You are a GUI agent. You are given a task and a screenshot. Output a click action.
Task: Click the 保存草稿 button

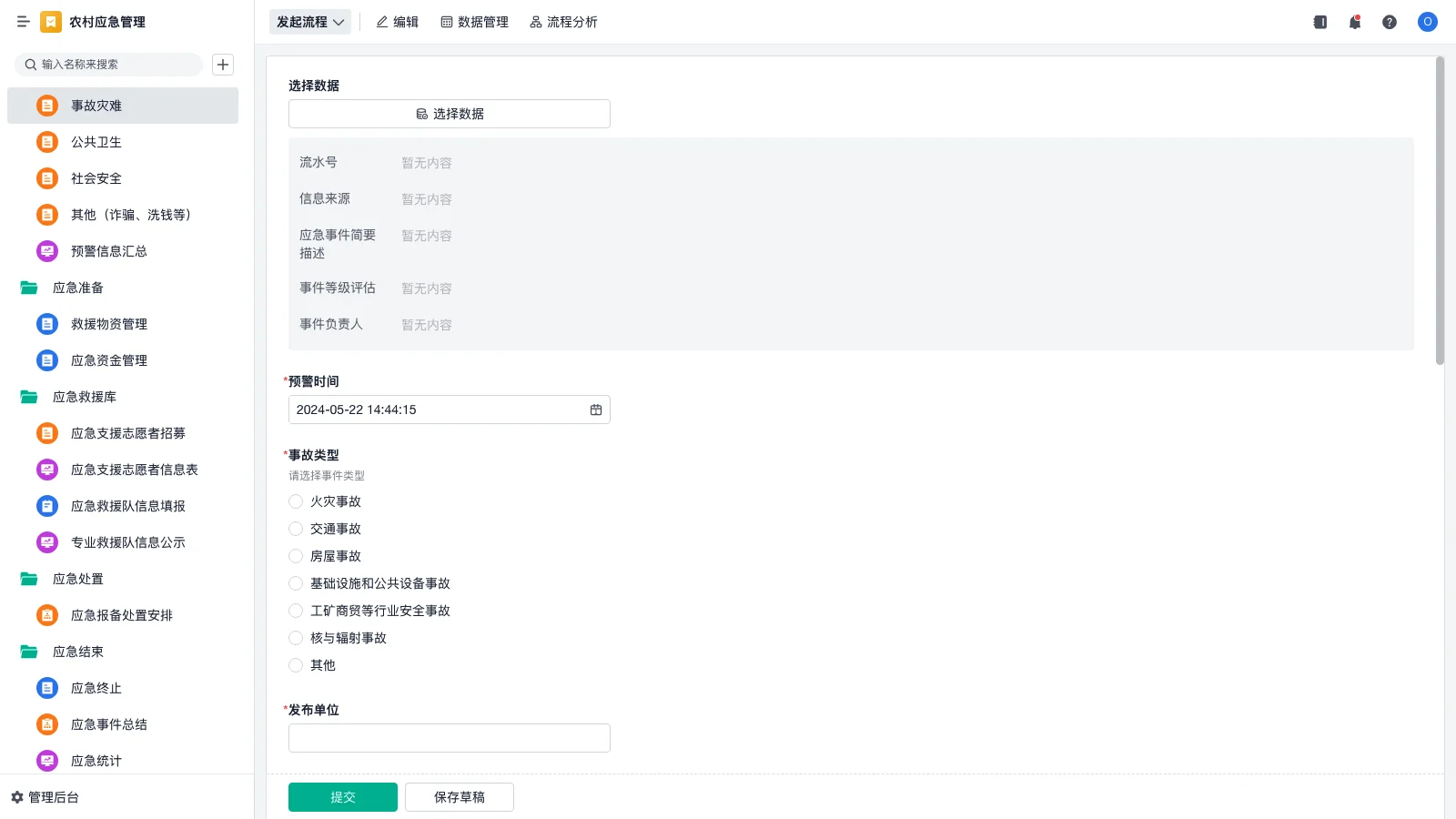[x=460, y=797]
